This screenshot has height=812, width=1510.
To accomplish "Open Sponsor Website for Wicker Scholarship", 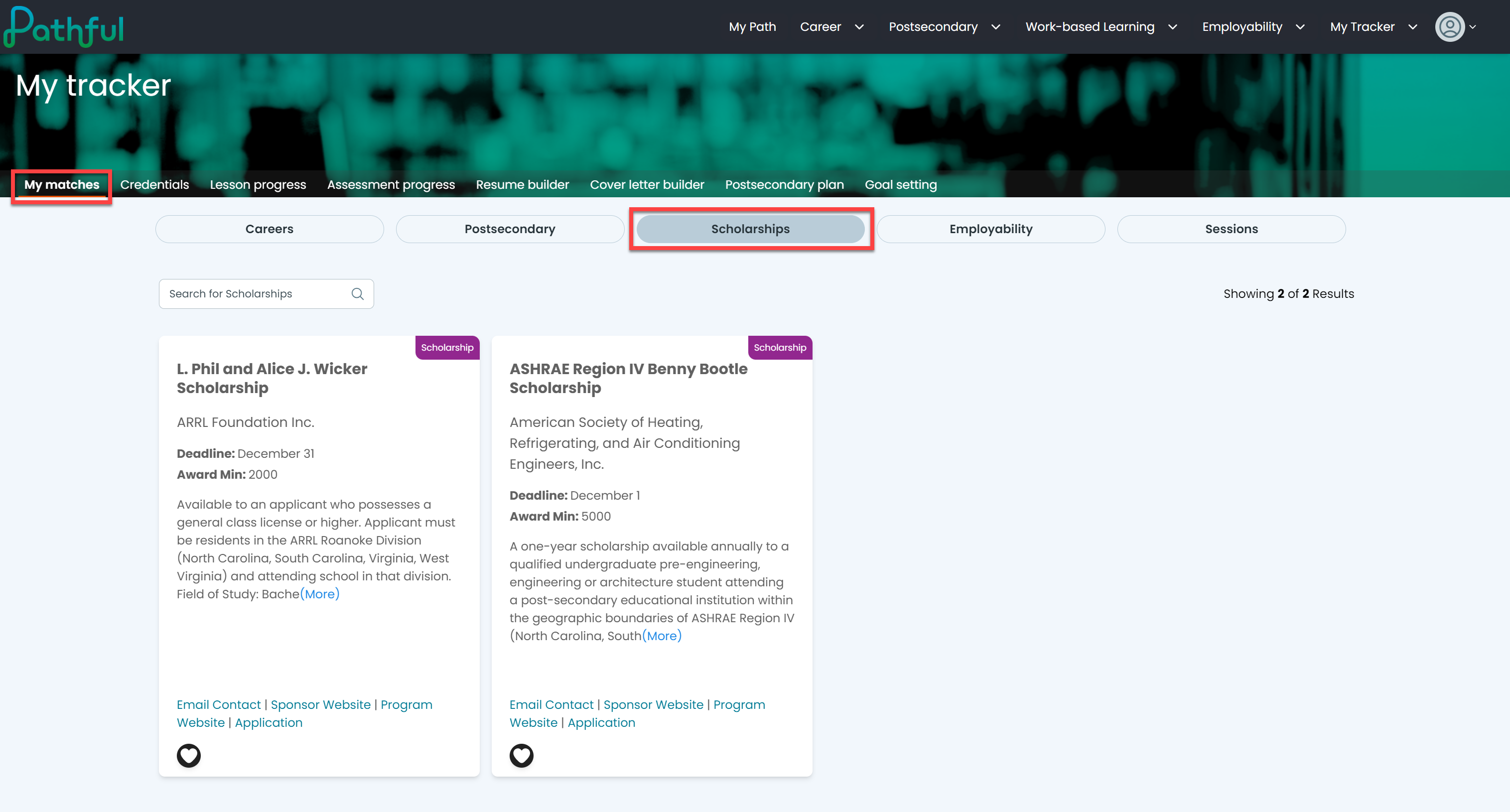I will (x=321, y=705).
